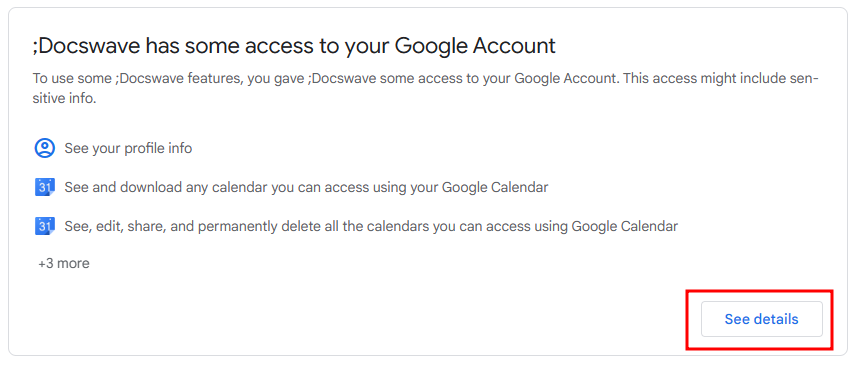Screen dimensions: 862x368
Task: Select 'See your profile info' permission text
Action: [128, 149]
